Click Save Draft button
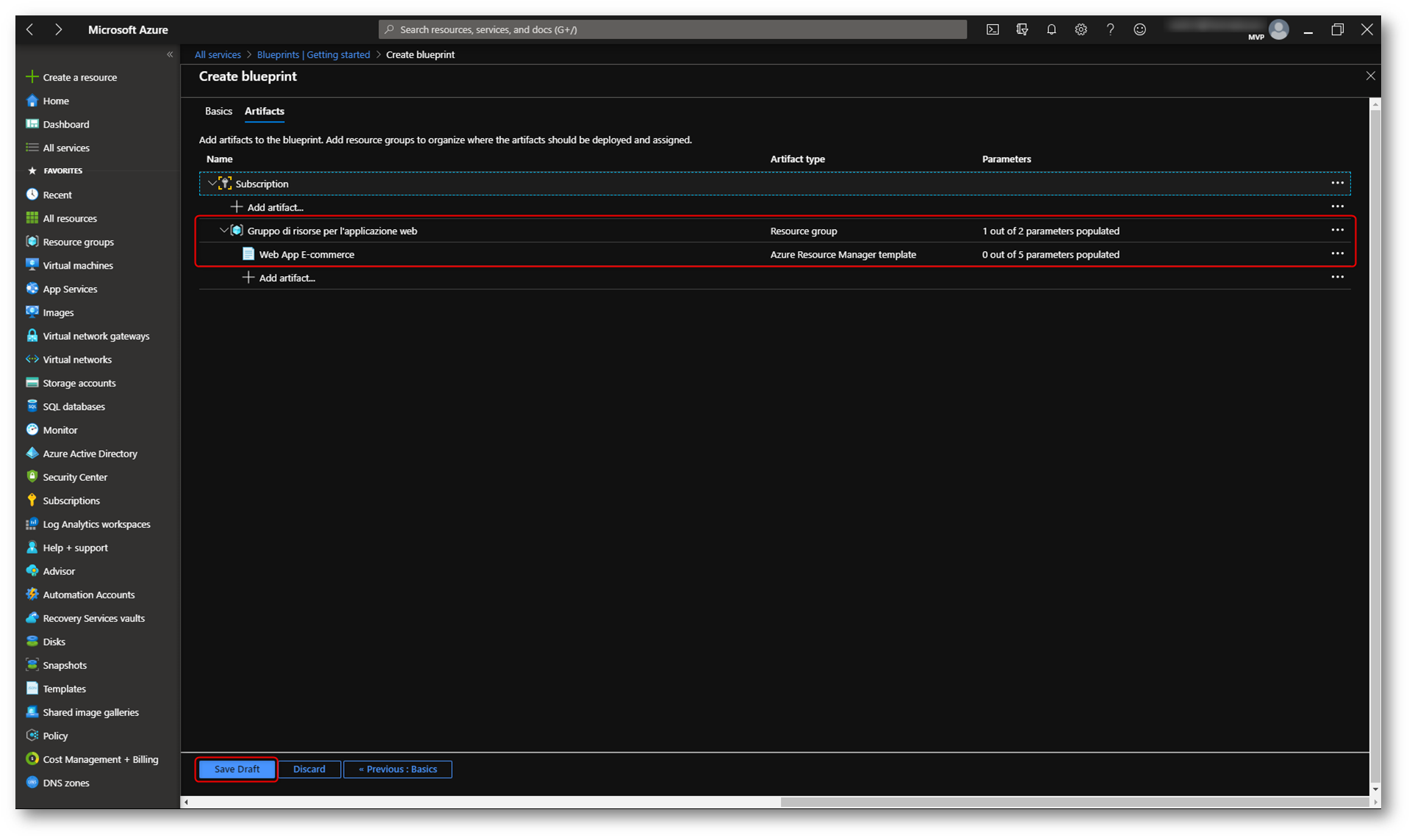 click(237, 769)
